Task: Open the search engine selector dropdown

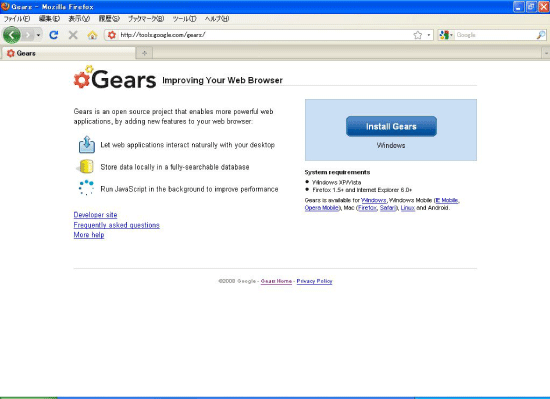Action: pyautogui.click(x=446, y=35)
